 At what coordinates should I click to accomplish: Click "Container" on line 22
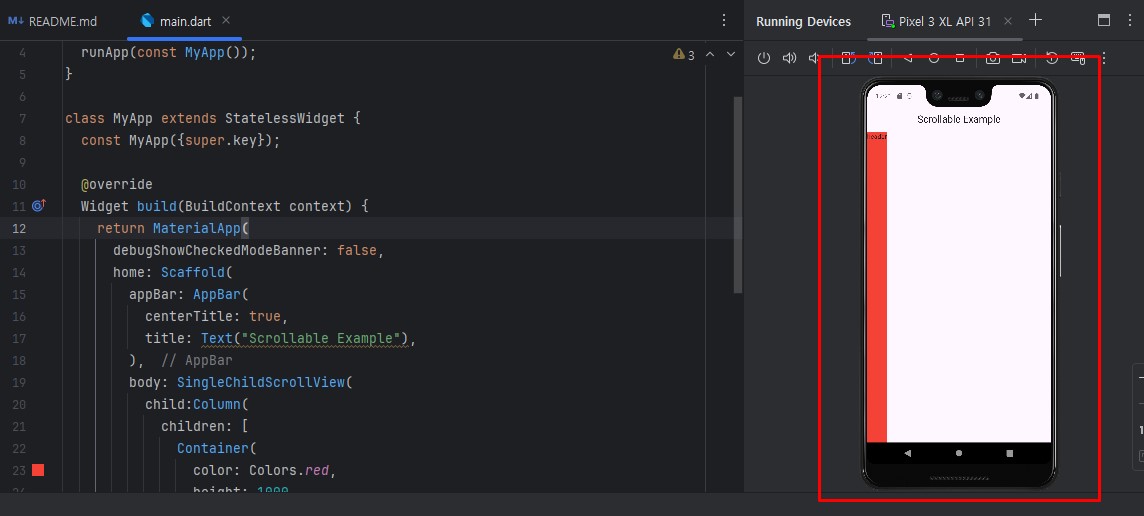pyautogui.click(x=213, y=448)
